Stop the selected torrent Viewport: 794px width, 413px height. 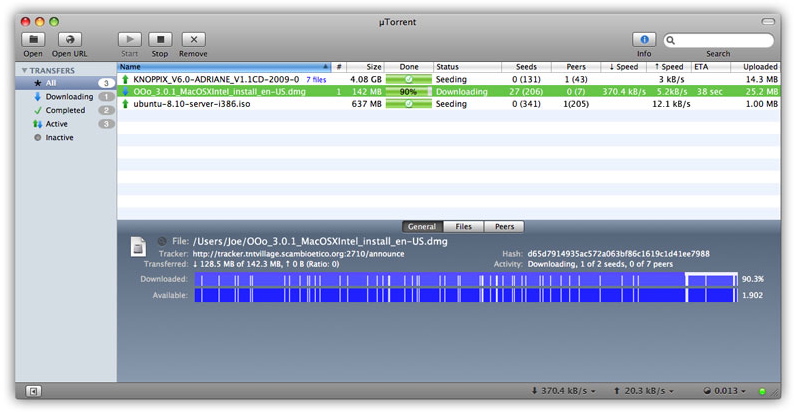tap(160, 39)
